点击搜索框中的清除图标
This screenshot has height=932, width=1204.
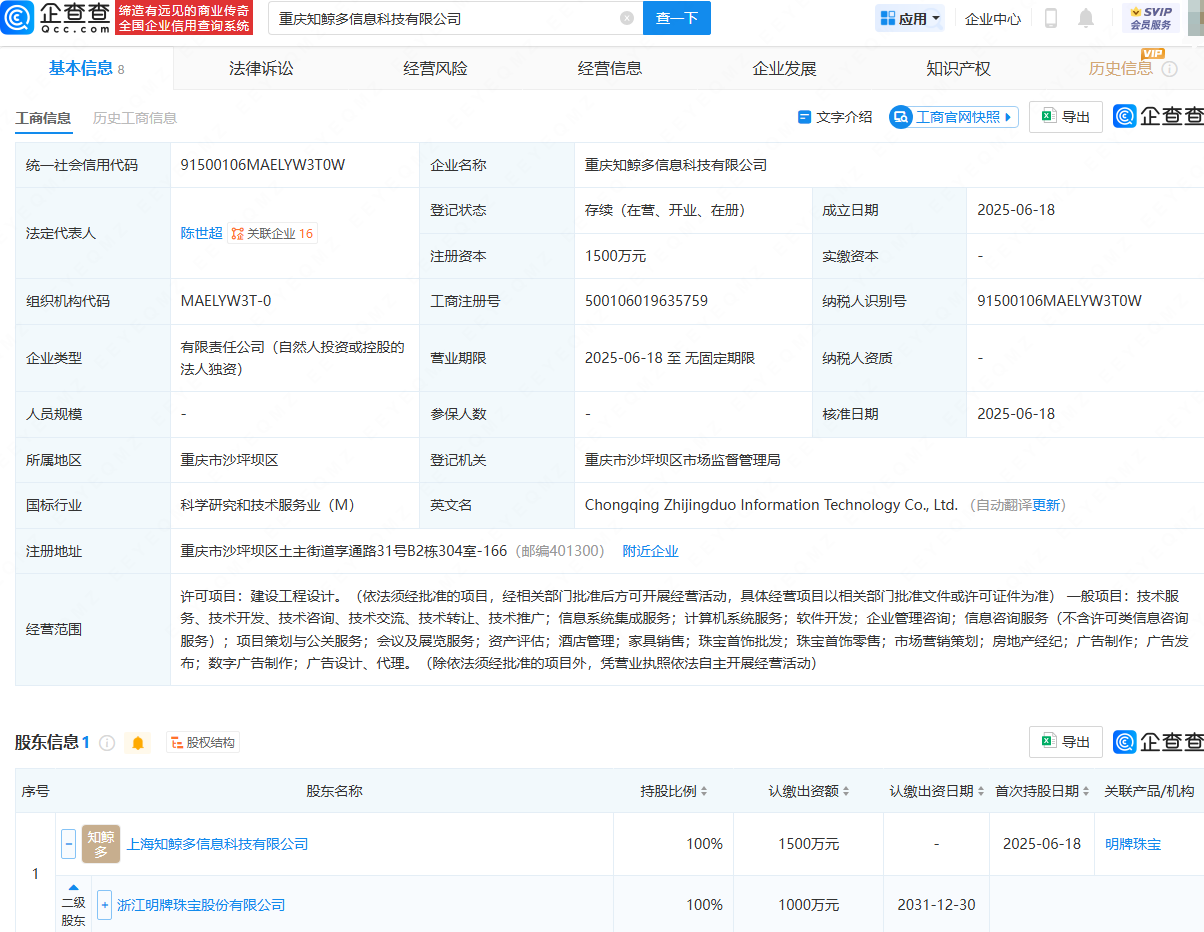pos(626,18)
